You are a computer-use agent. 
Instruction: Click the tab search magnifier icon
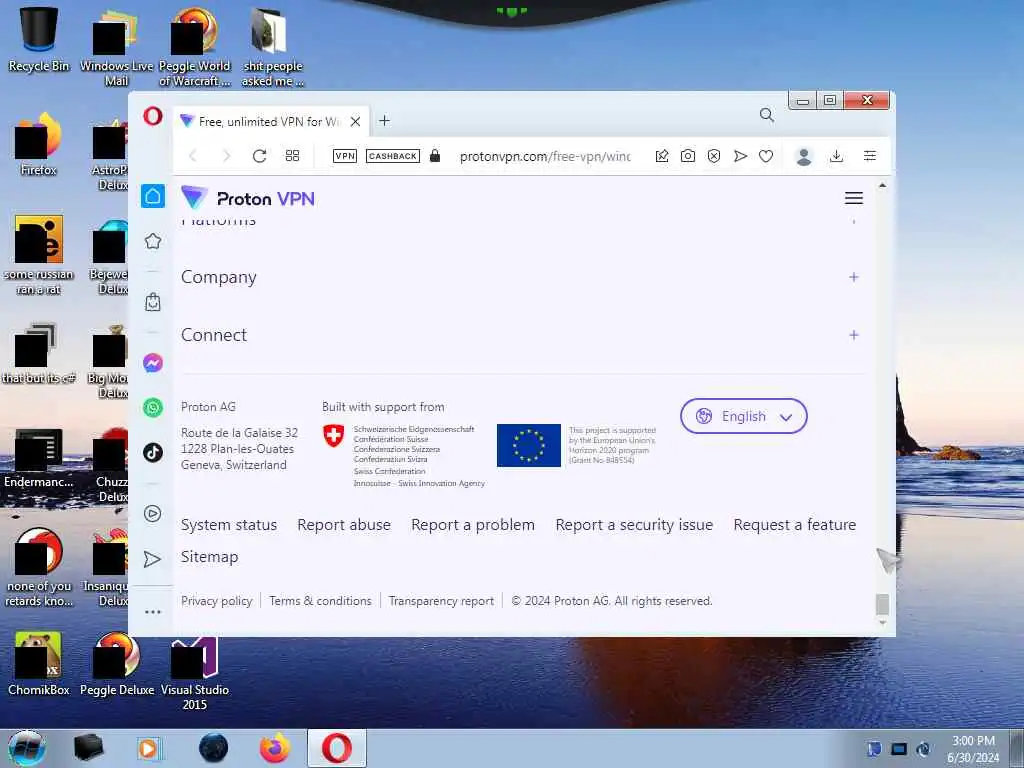tap(767, 116)
